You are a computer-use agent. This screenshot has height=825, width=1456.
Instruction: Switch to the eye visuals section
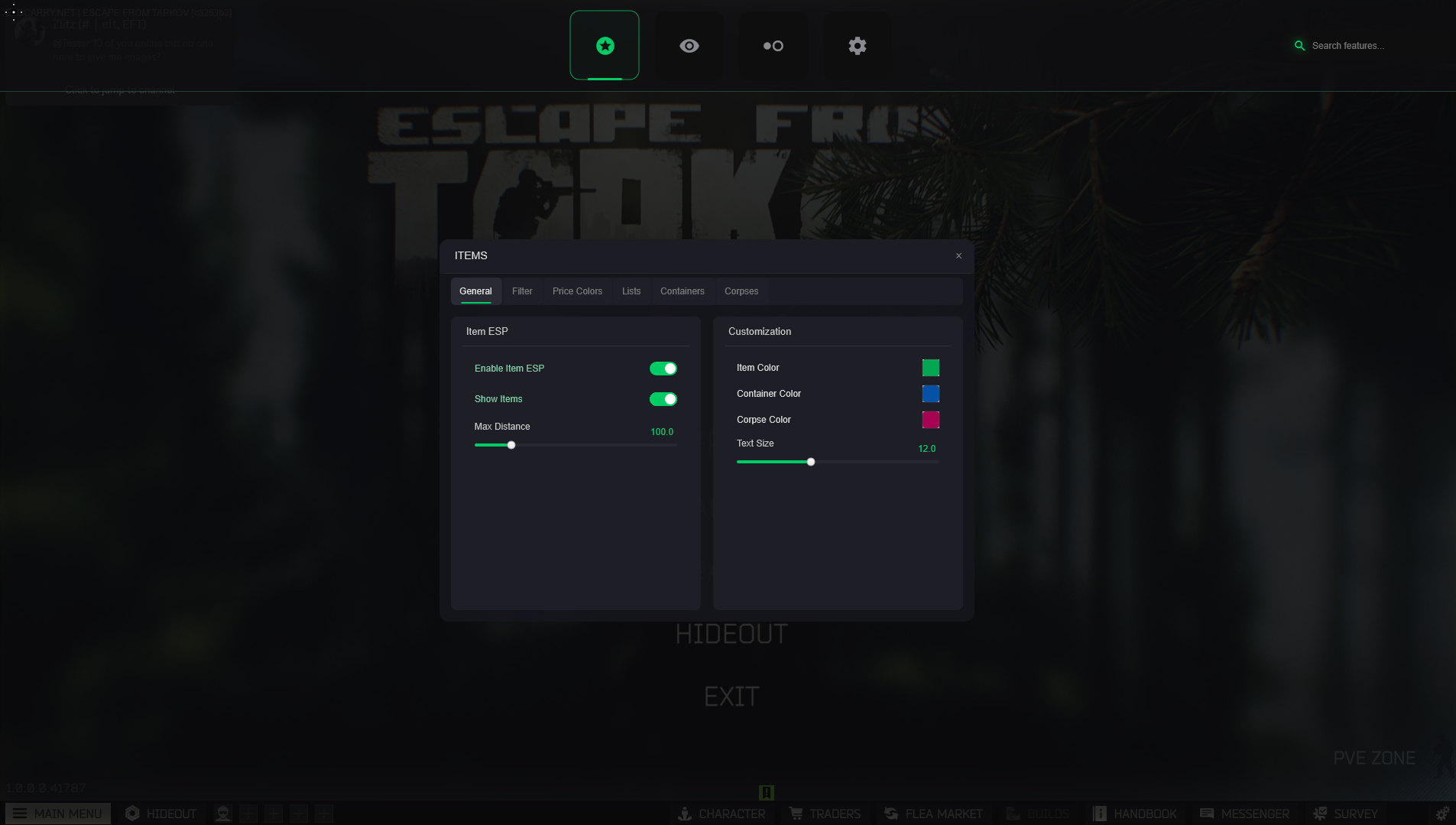coord(689,46)
